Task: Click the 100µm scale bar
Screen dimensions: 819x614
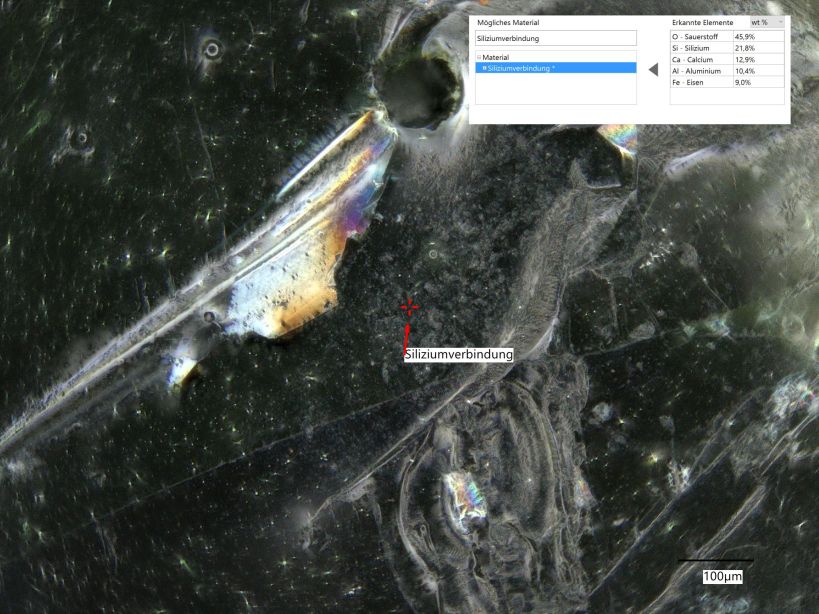Action: (715, 561)
